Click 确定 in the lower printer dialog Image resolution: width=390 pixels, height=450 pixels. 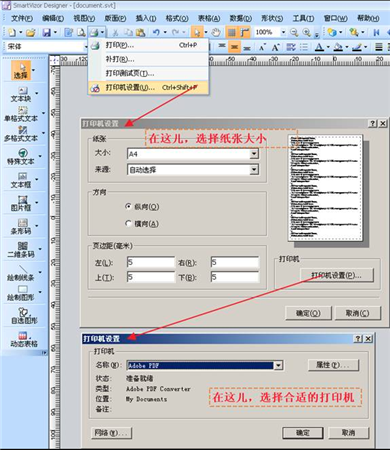[x=303, y=433]
